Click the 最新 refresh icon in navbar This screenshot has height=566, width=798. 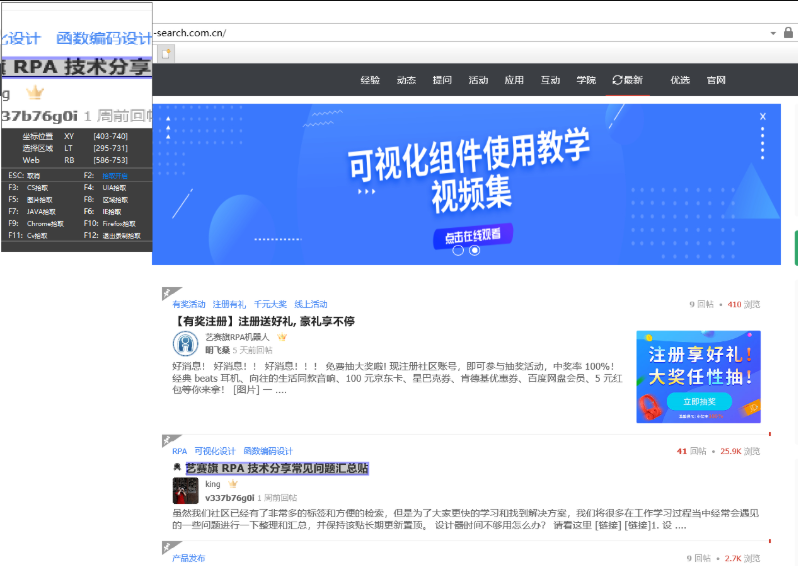[x=617, y=80]
